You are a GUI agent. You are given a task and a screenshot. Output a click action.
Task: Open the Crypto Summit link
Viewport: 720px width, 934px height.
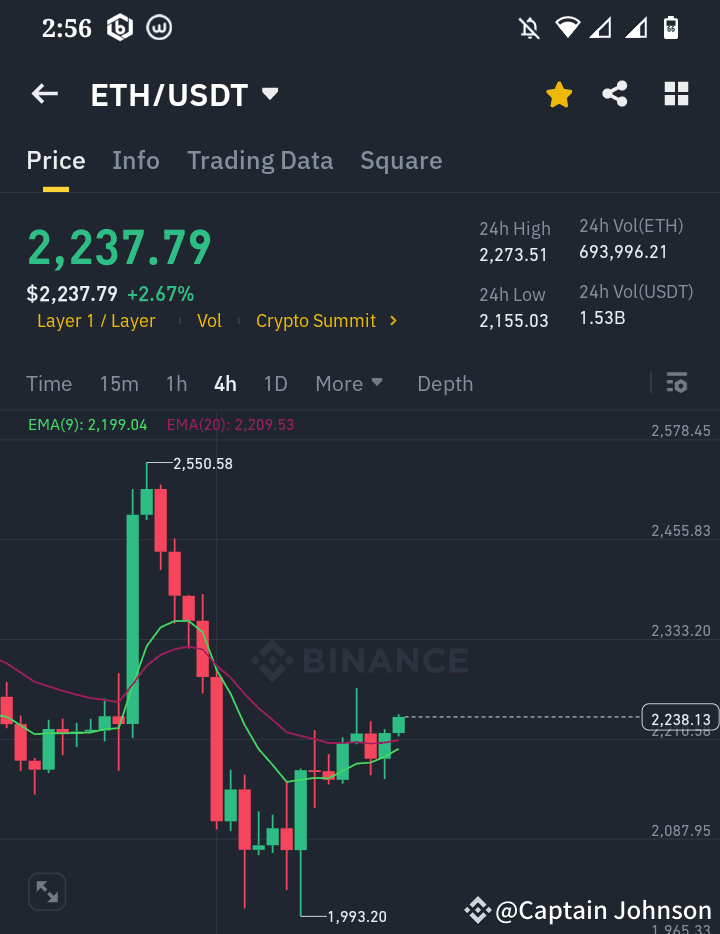316,321
